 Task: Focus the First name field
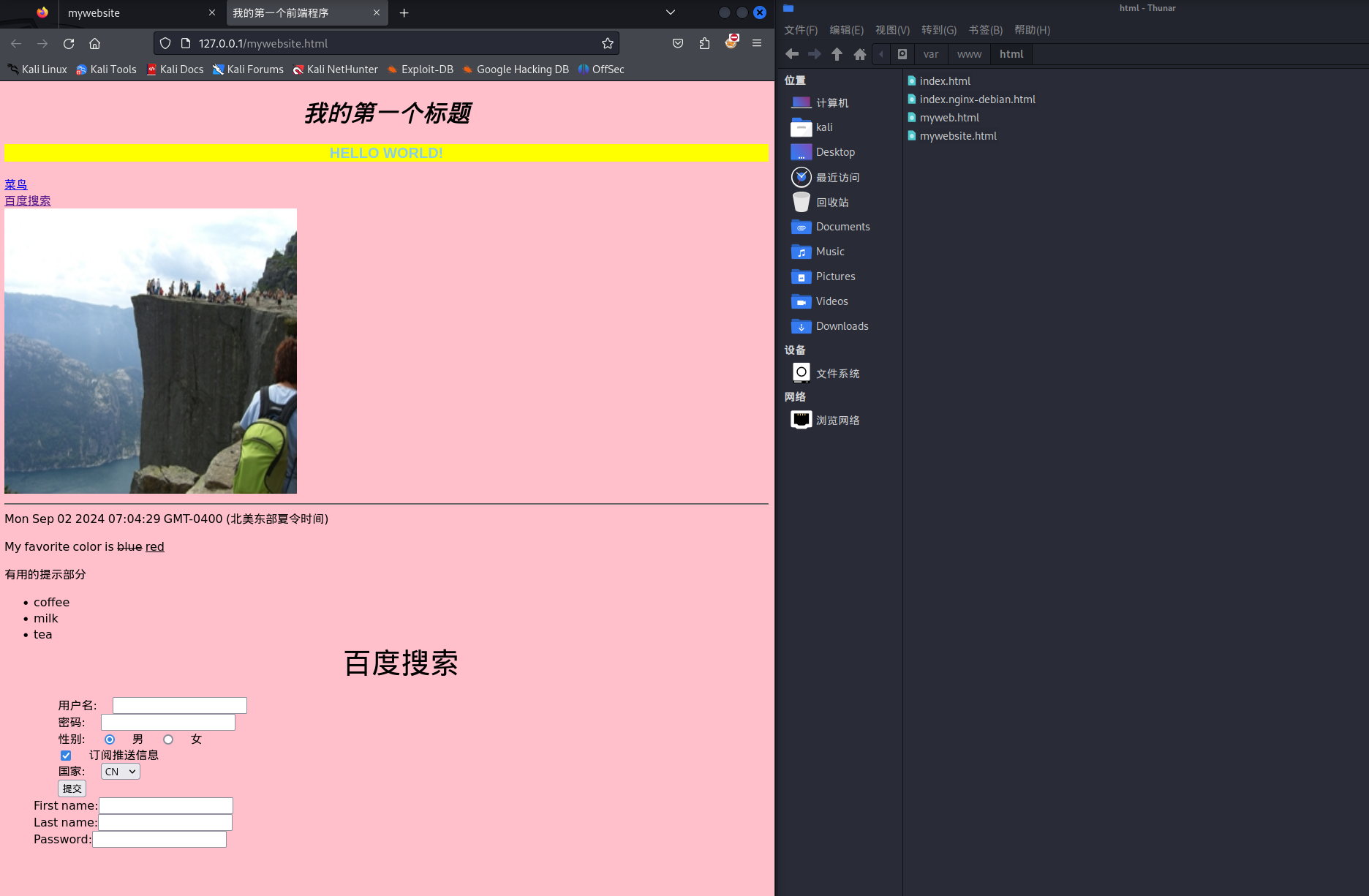tap(166, 805)
